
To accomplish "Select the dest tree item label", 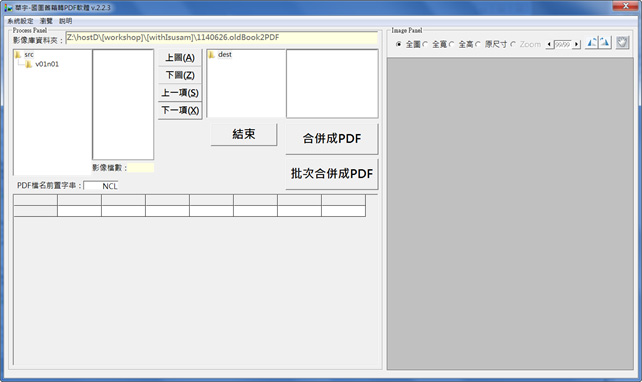I will point(225,54).
